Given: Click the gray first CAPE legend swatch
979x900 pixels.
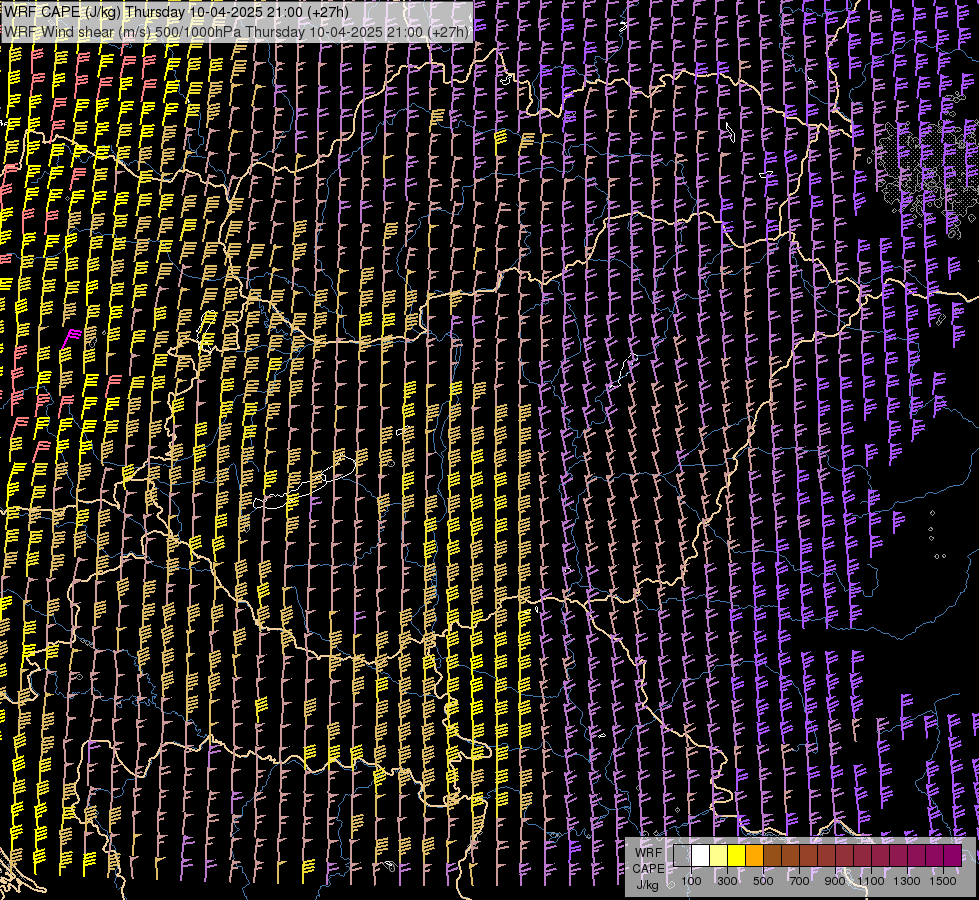Looking at the screenshot, I should tap(682, 855).
